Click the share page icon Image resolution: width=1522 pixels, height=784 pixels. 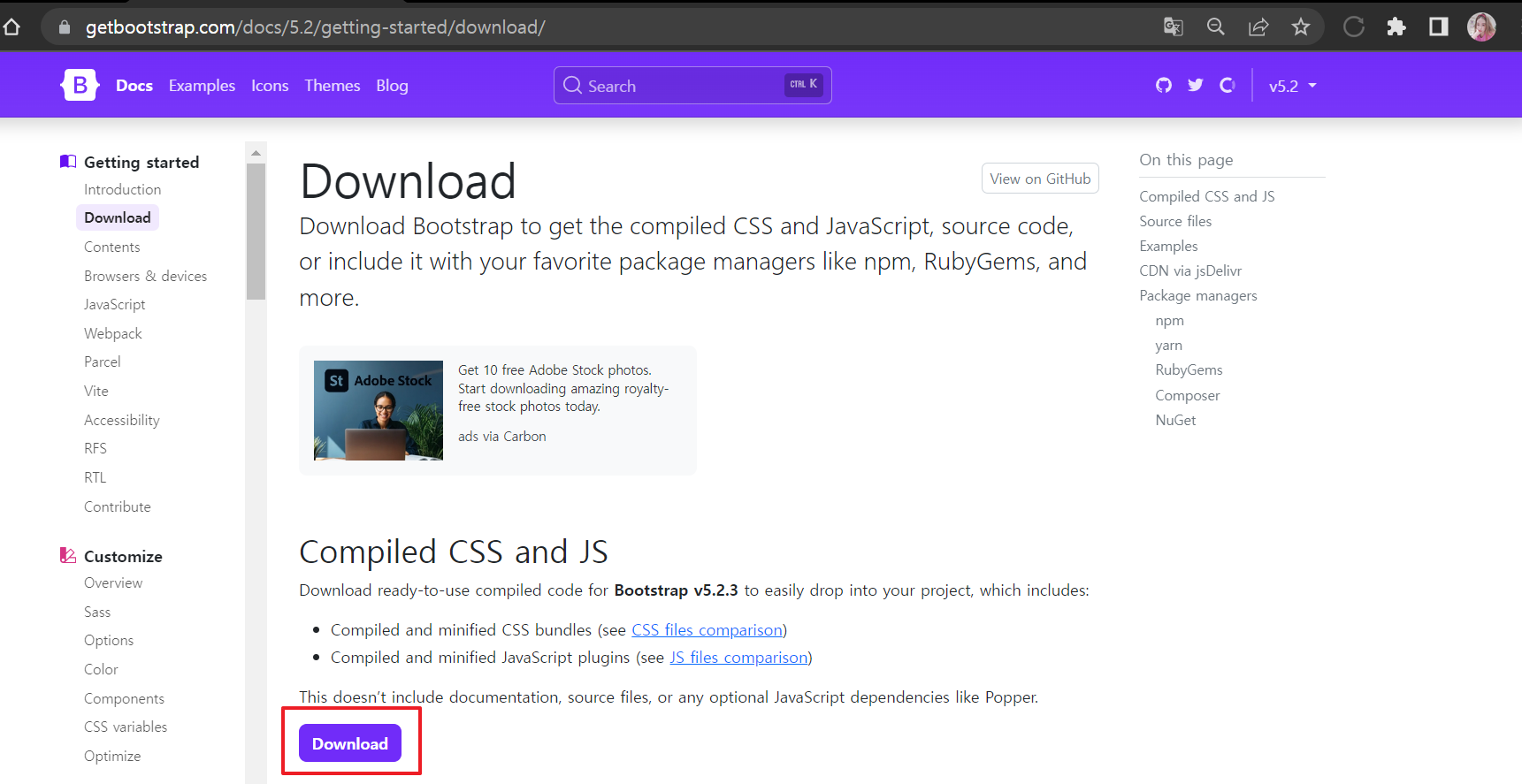tap(1258, 27)
